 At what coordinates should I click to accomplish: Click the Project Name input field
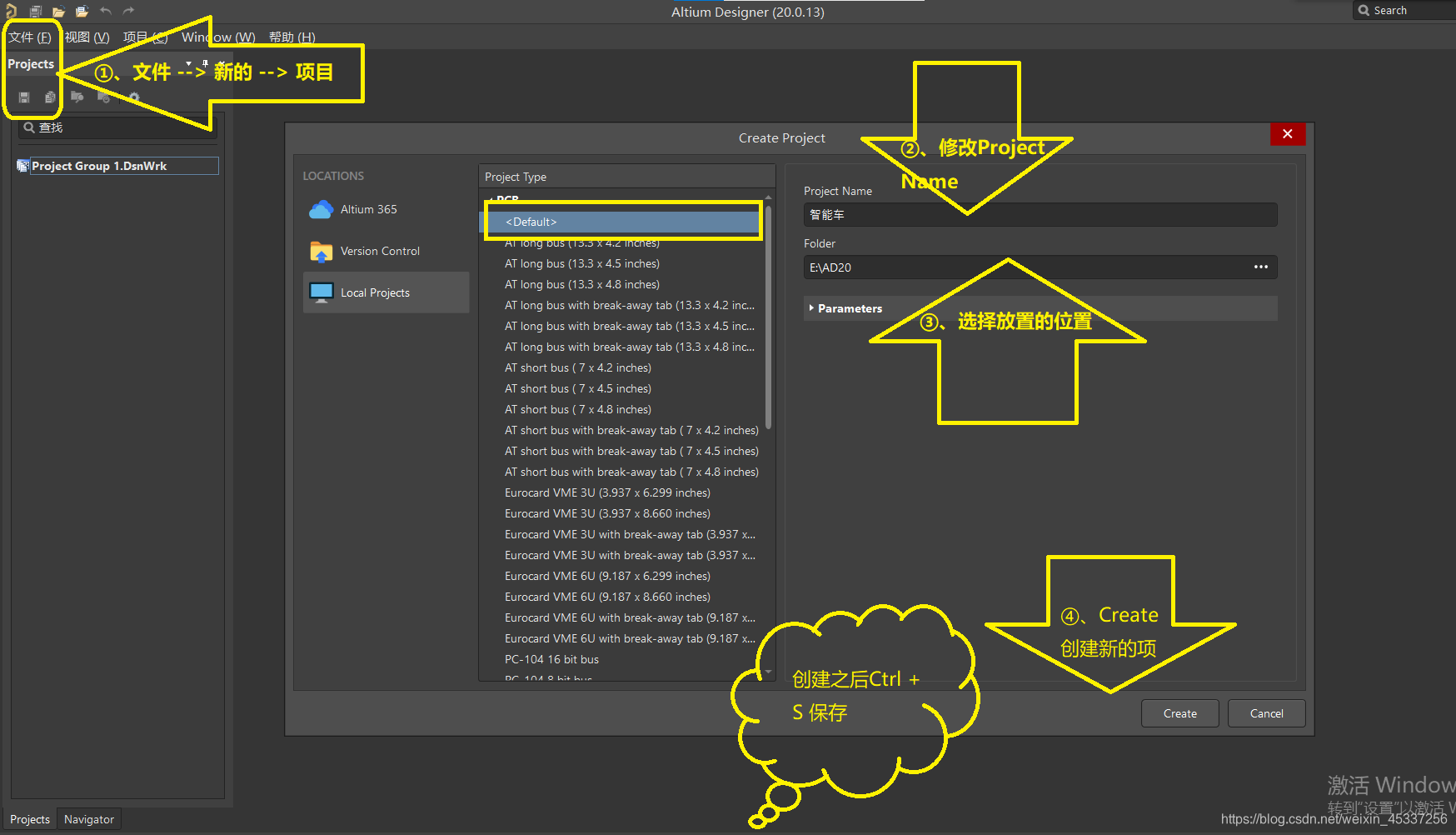click(x=1040, y=214)
